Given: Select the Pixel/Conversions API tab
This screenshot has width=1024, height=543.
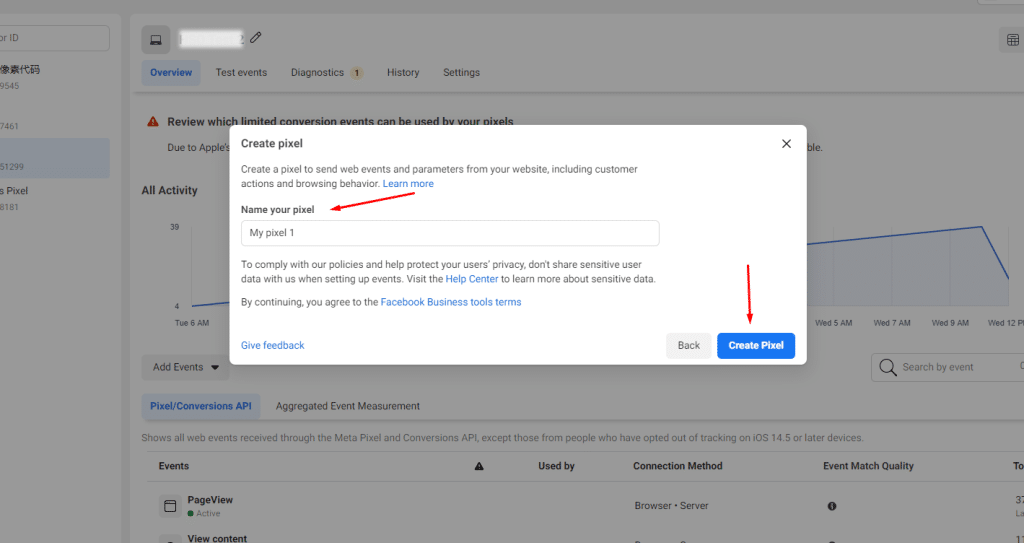Looking at the screenshot, I should 200,406.
